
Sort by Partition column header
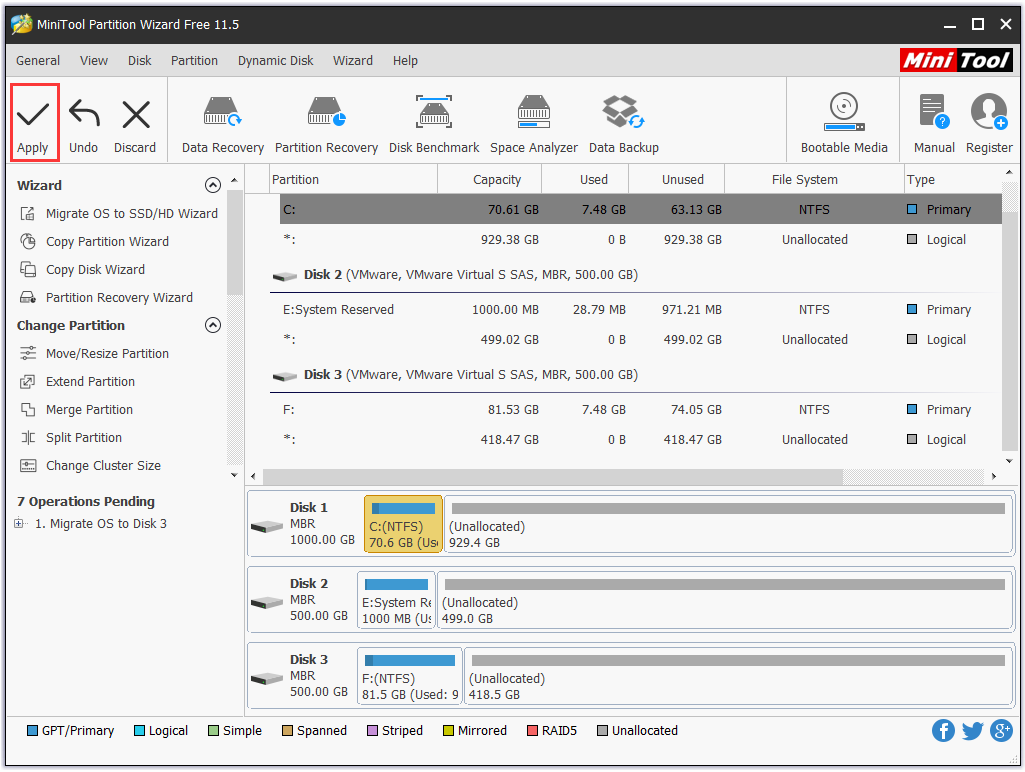(354, 180)
